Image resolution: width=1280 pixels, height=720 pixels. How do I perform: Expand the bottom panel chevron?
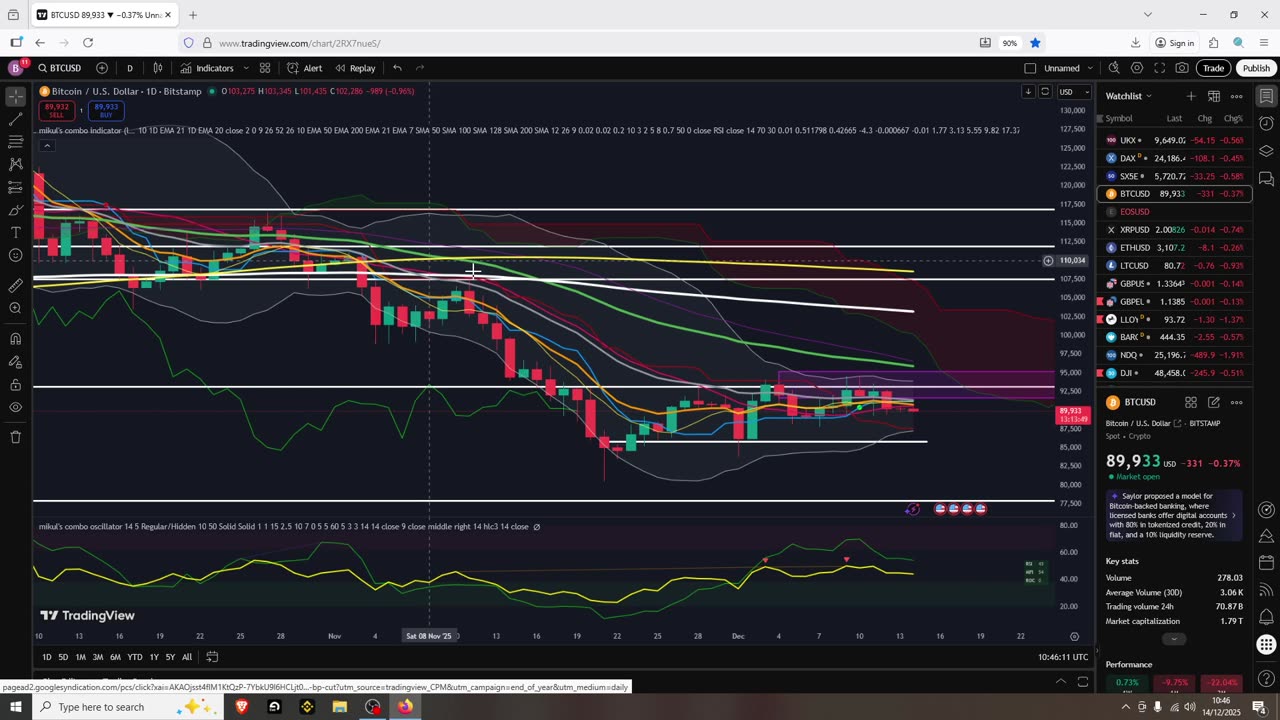1061,682
